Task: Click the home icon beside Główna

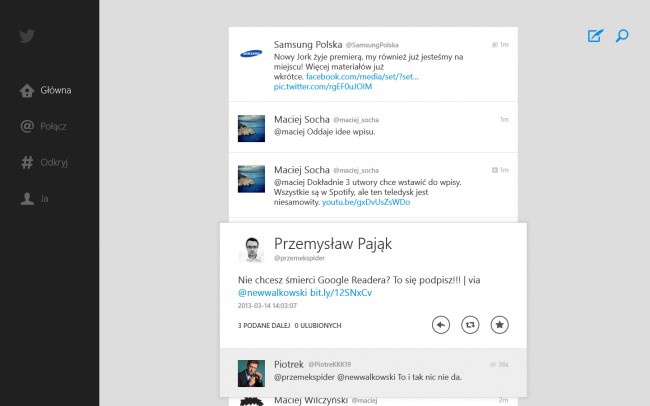Action: (x=27, y=90)
